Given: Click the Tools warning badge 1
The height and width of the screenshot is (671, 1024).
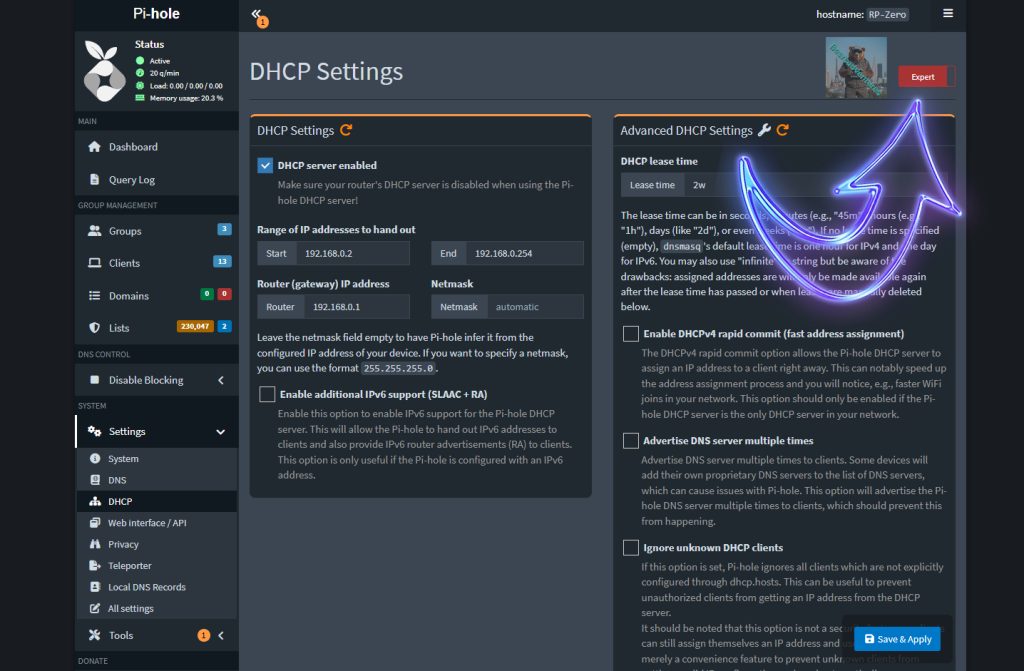Looking at the screenshot, I should 204,635.
